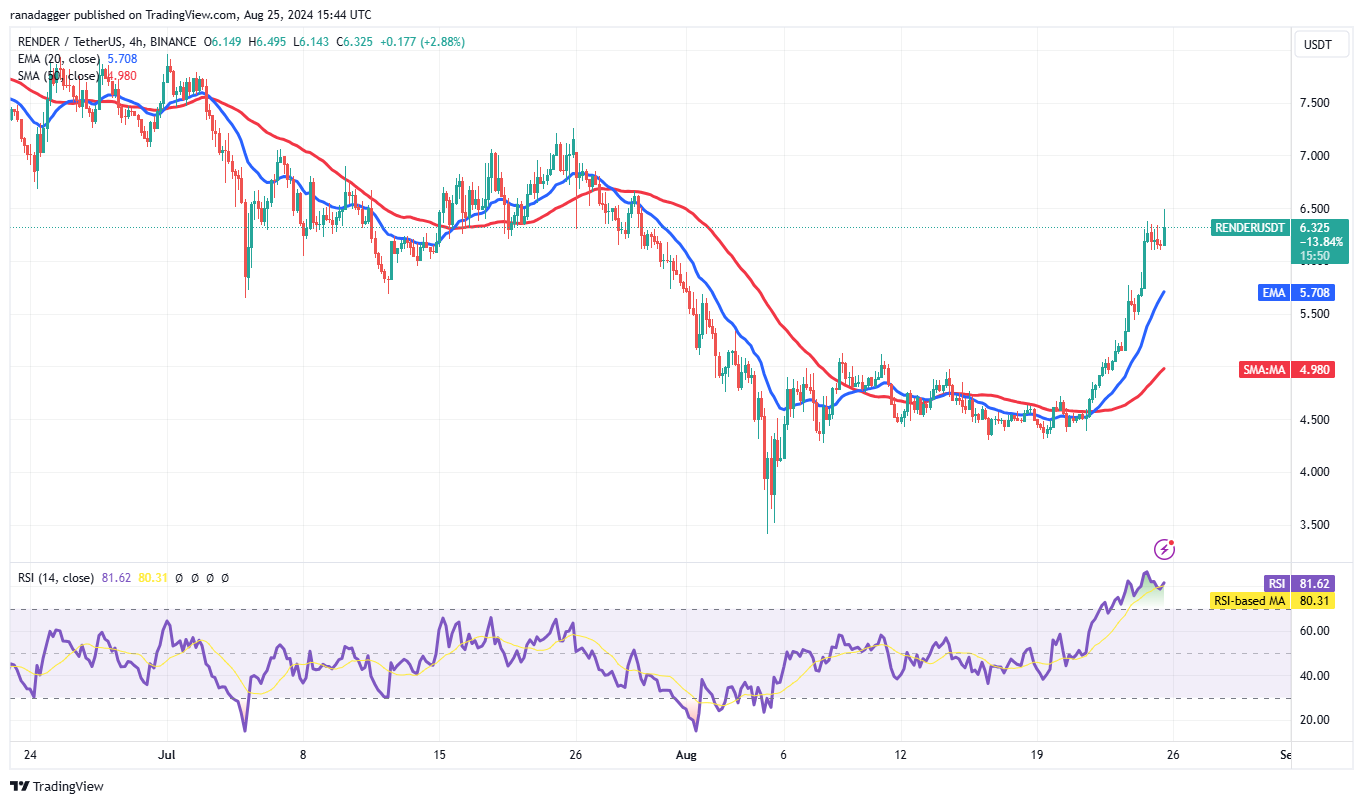Click the 3.500 price axis label
1363x804 pixels.
pos(1314,525)
